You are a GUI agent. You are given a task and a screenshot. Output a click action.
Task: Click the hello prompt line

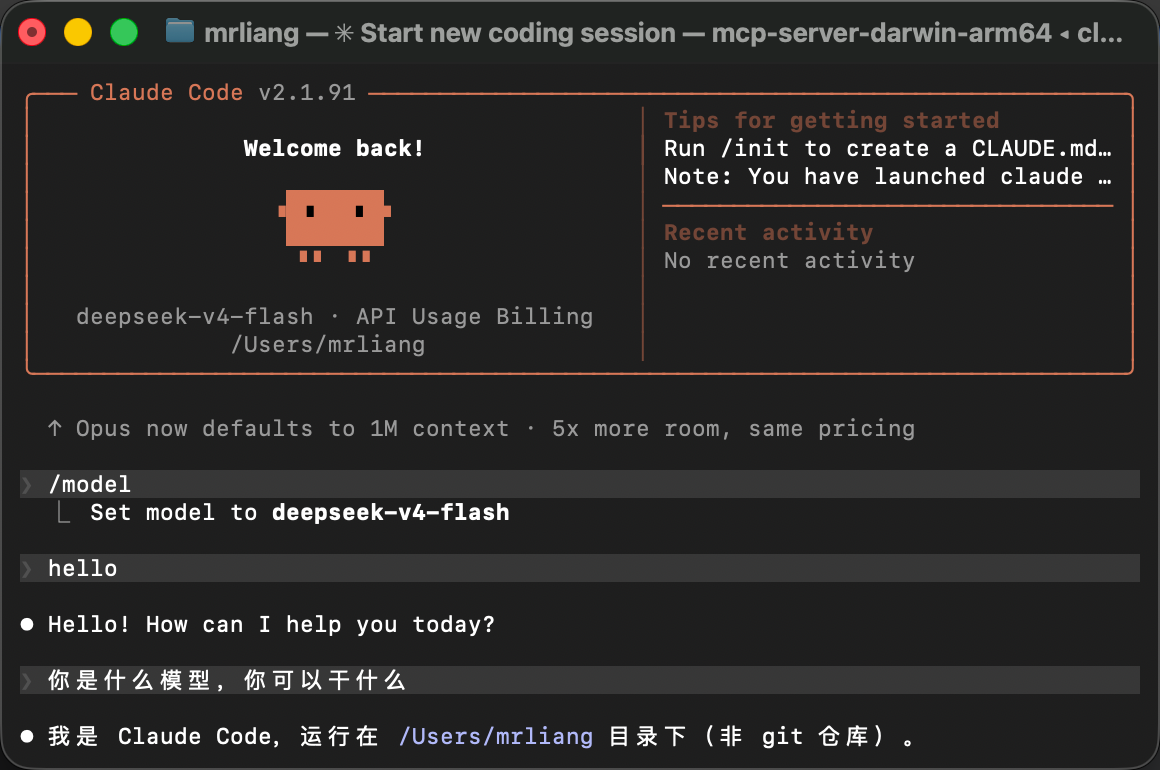(x=580, y=569)
